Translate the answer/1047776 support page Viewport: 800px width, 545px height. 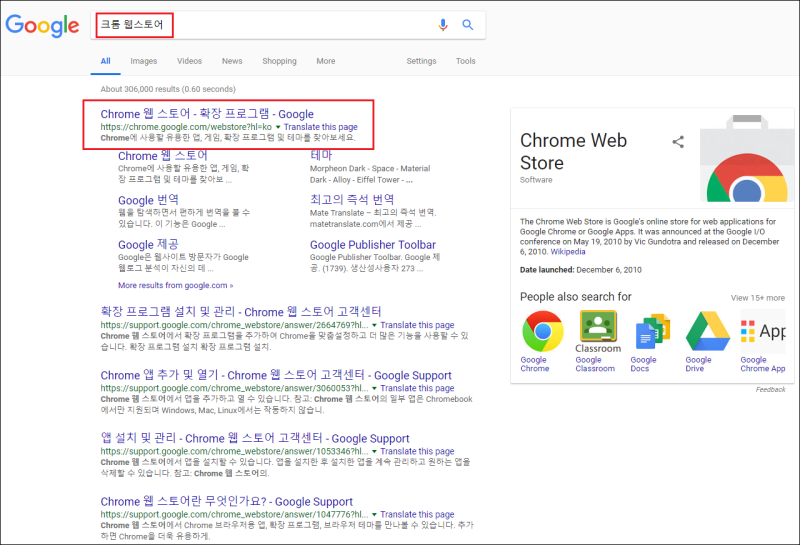pos(417,515)
